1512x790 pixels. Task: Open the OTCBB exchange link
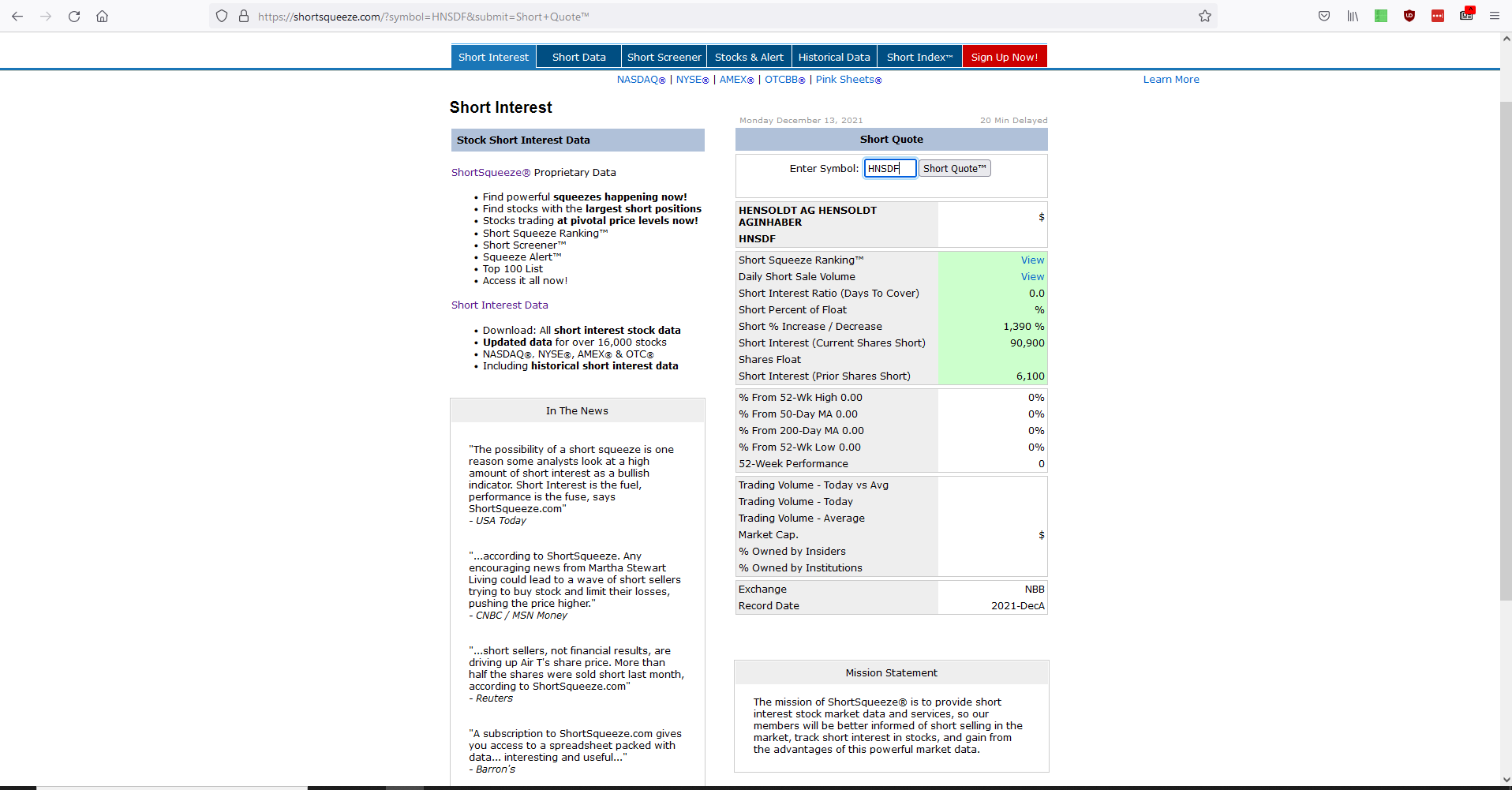pos(784,80)
